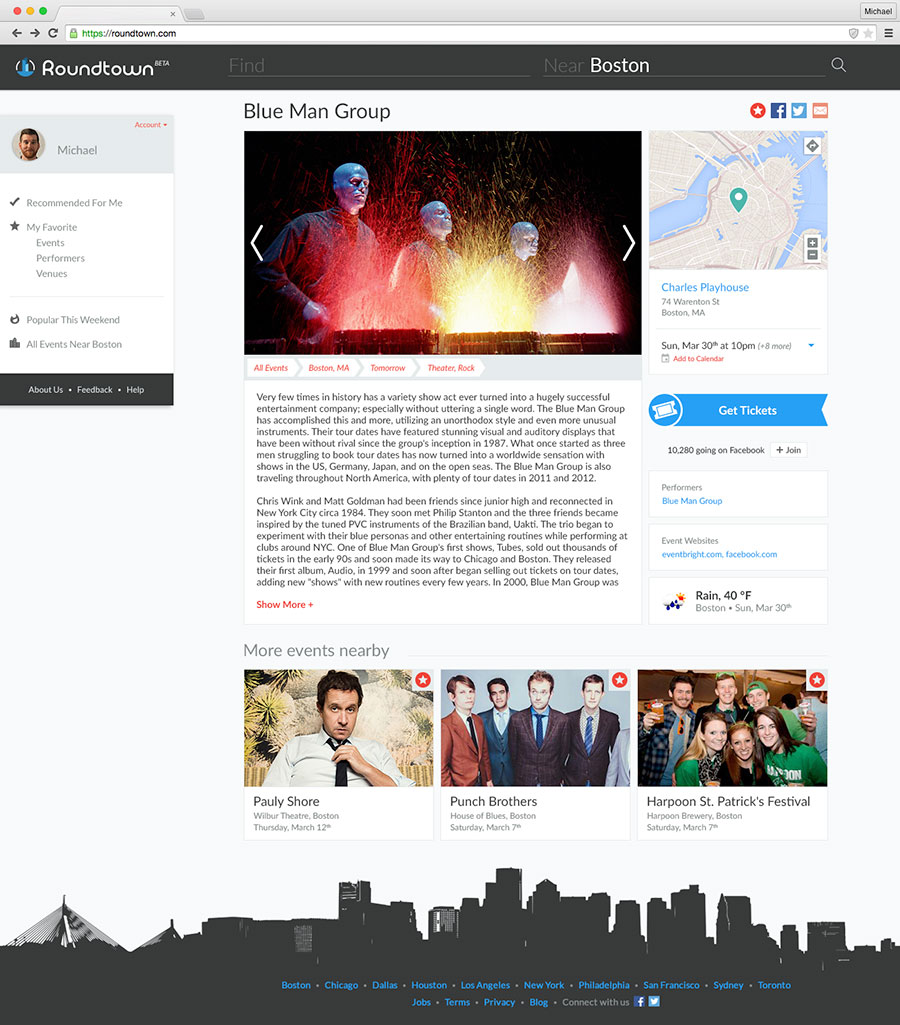Click the calendar icon by Add to Calendar
The height and width of the screenshot is (1025, 900).
[x=665, y=358]
